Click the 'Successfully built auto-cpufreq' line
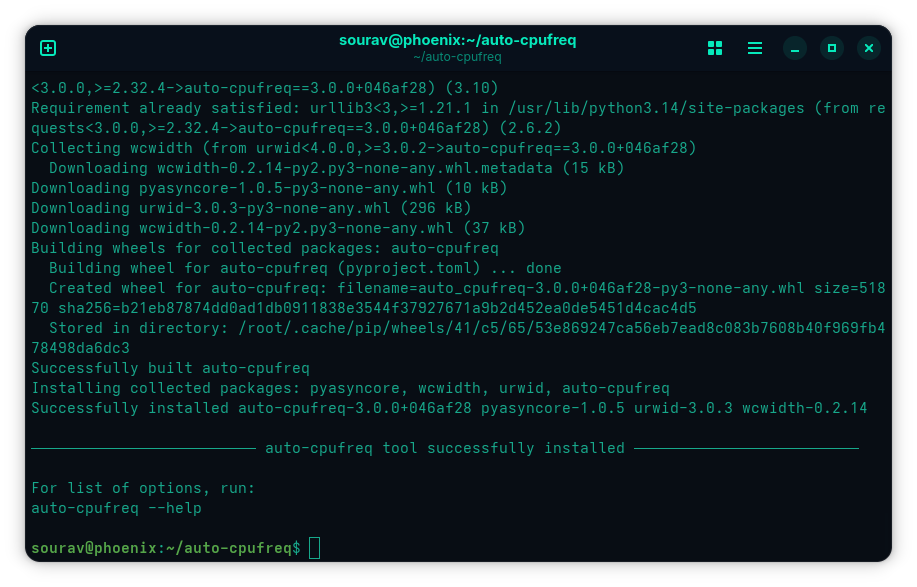The width and height of the screenshot is (917, 587). point(170,368)
